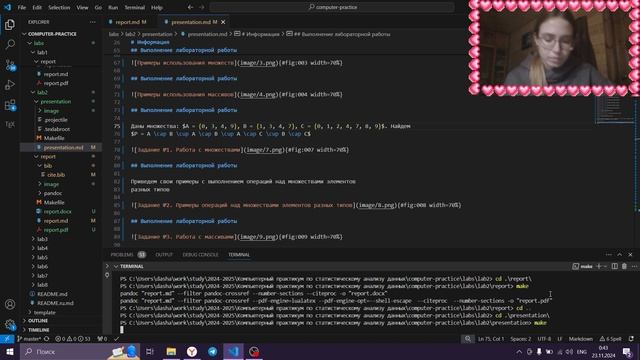The height and width of the screenshot is (360, 640).
Task: Click the command center search box
Action: point(332,7)
